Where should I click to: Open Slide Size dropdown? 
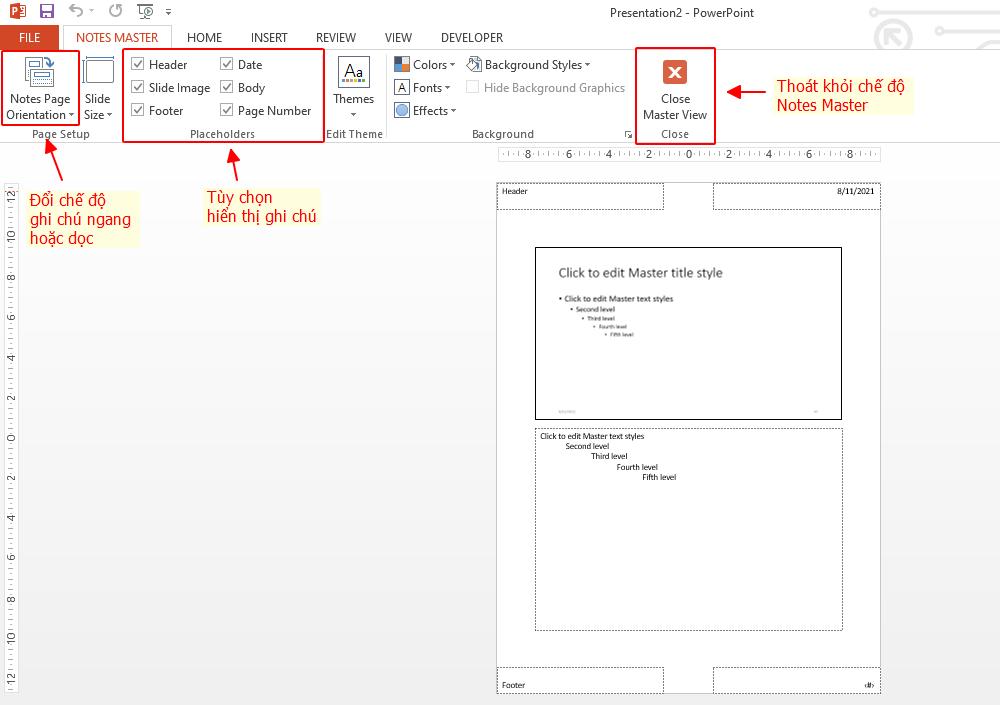coord(98,88)
